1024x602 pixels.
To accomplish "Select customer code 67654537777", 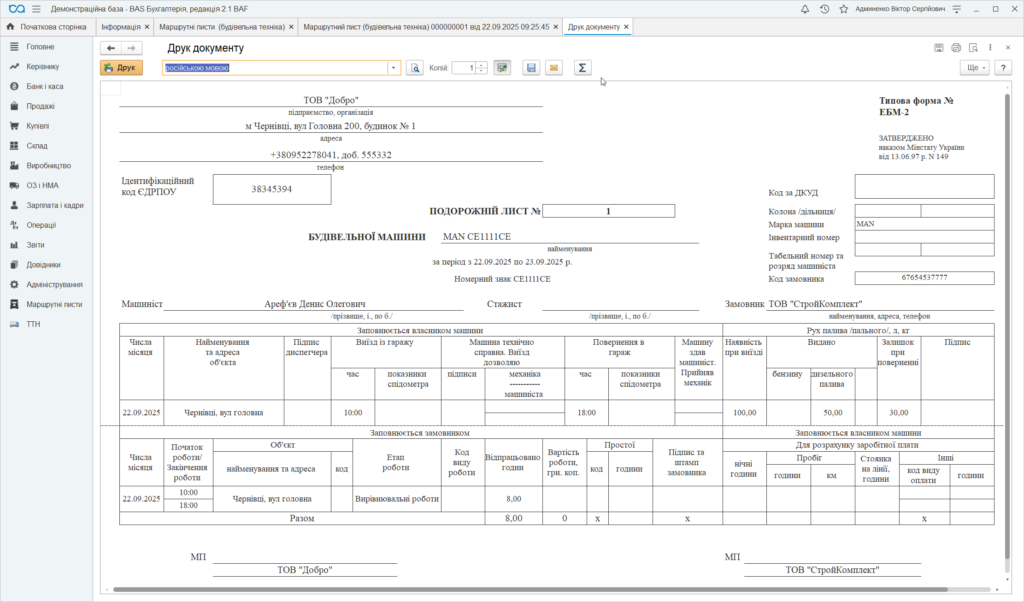I will (924, 277).
